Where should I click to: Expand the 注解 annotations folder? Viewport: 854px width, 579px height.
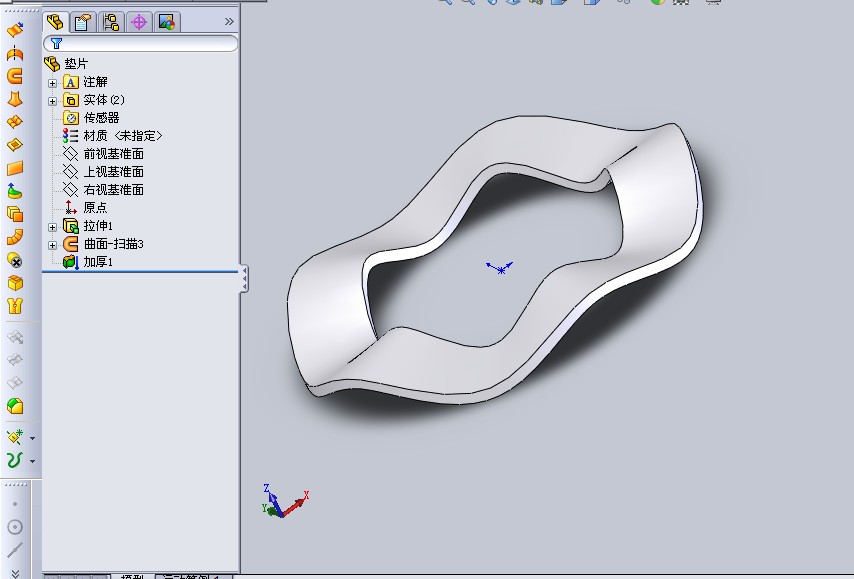pyautogui.click(x=52, y=83)
